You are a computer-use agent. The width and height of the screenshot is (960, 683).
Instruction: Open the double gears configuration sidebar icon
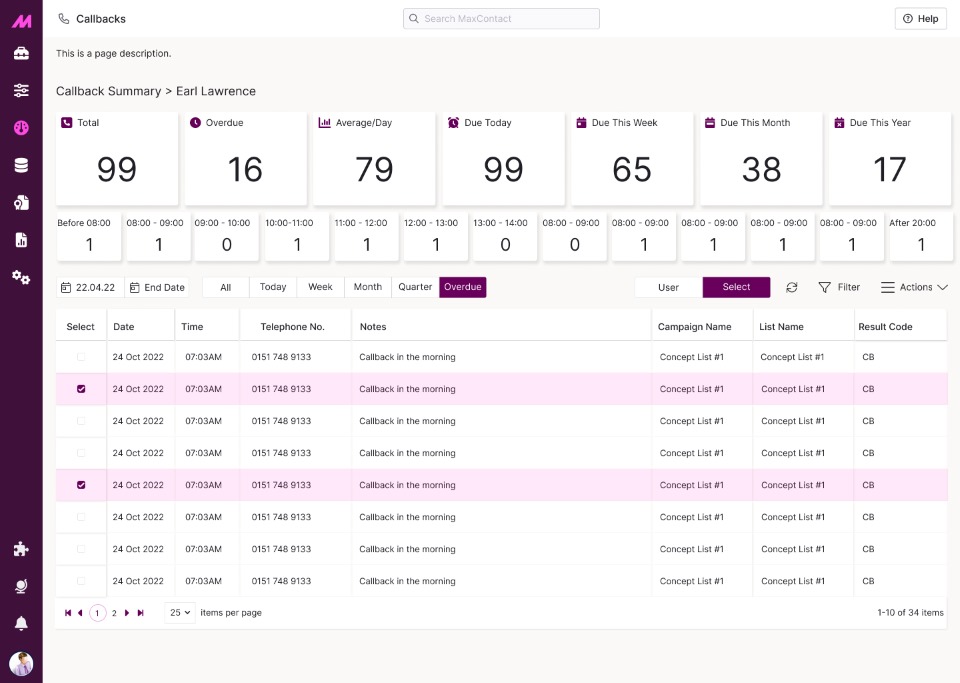coord(21,277)
